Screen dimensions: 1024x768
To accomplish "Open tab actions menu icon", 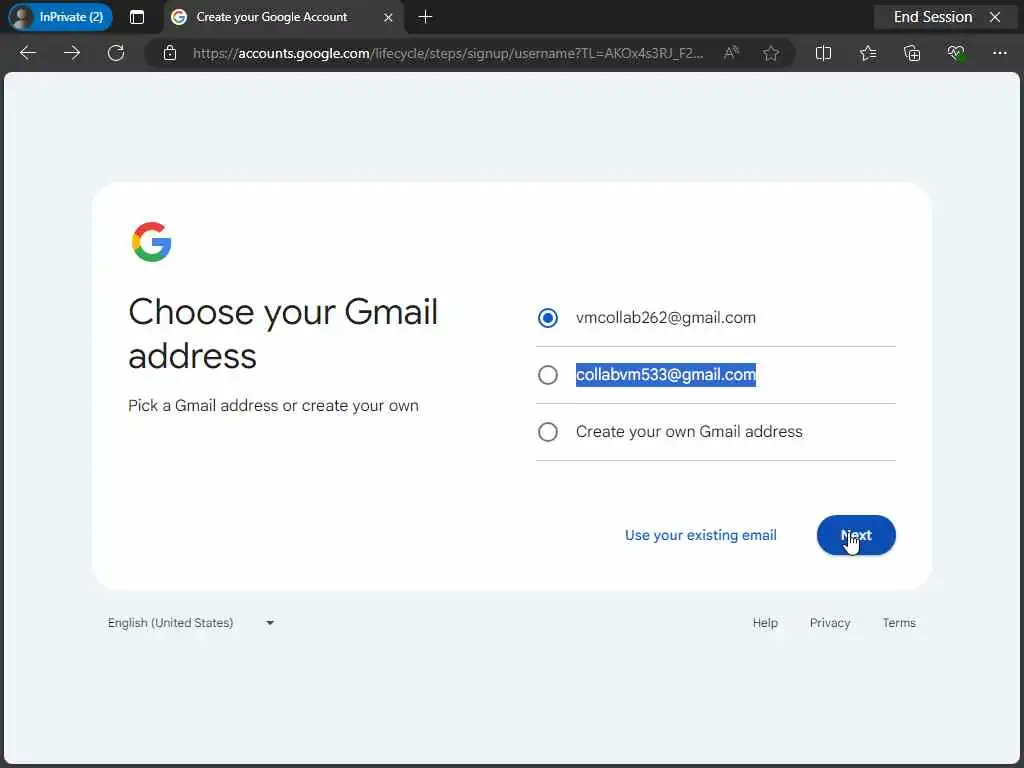I will 137,17.
